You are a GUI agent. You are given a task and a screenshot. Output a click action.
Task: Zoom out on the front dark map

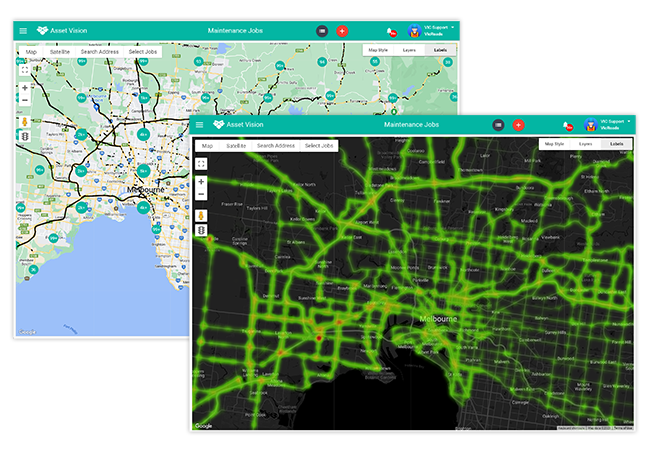coord(201,194)
